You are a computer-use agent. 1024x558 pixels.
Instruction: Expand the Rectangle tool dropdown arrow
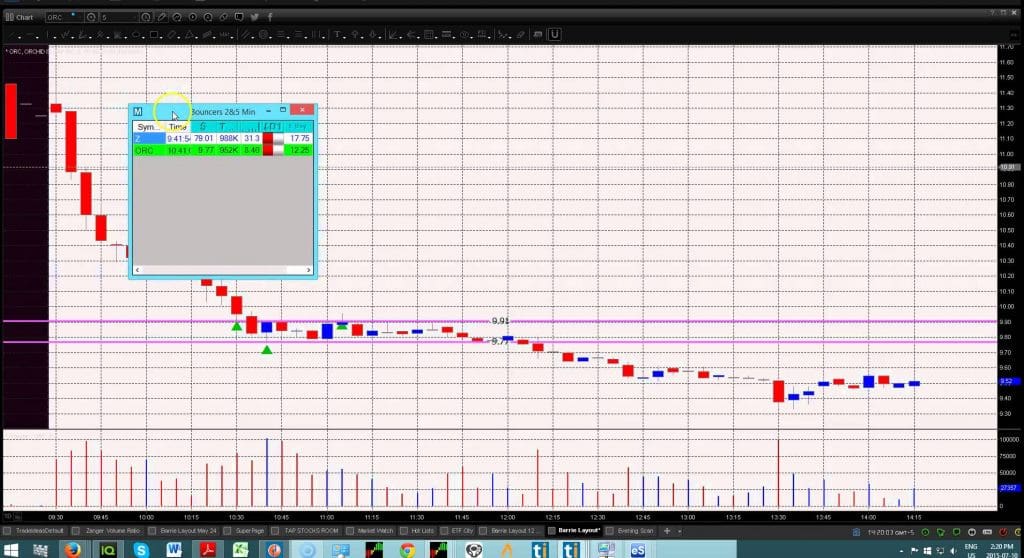(x=163, y=37)
